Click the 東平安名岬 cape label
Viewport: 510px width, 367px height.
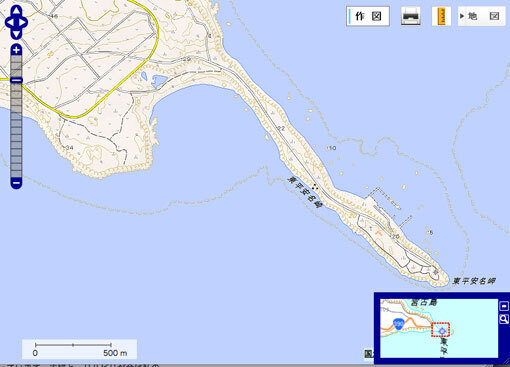pyautogui.click(x=474, y=281)
